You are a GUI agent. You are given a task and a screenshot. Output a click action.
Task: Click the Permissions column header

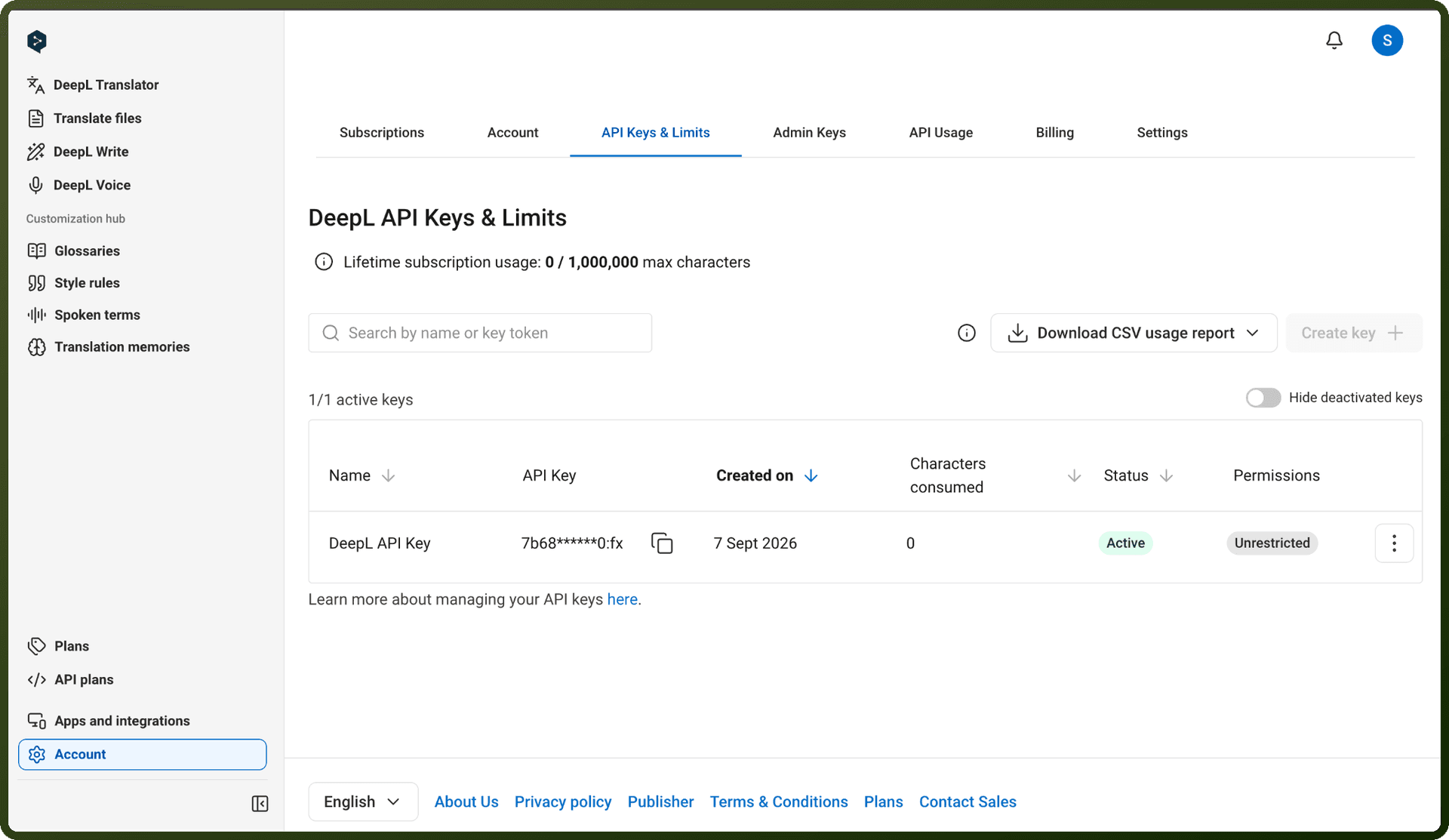click(x=1276, y=475)
